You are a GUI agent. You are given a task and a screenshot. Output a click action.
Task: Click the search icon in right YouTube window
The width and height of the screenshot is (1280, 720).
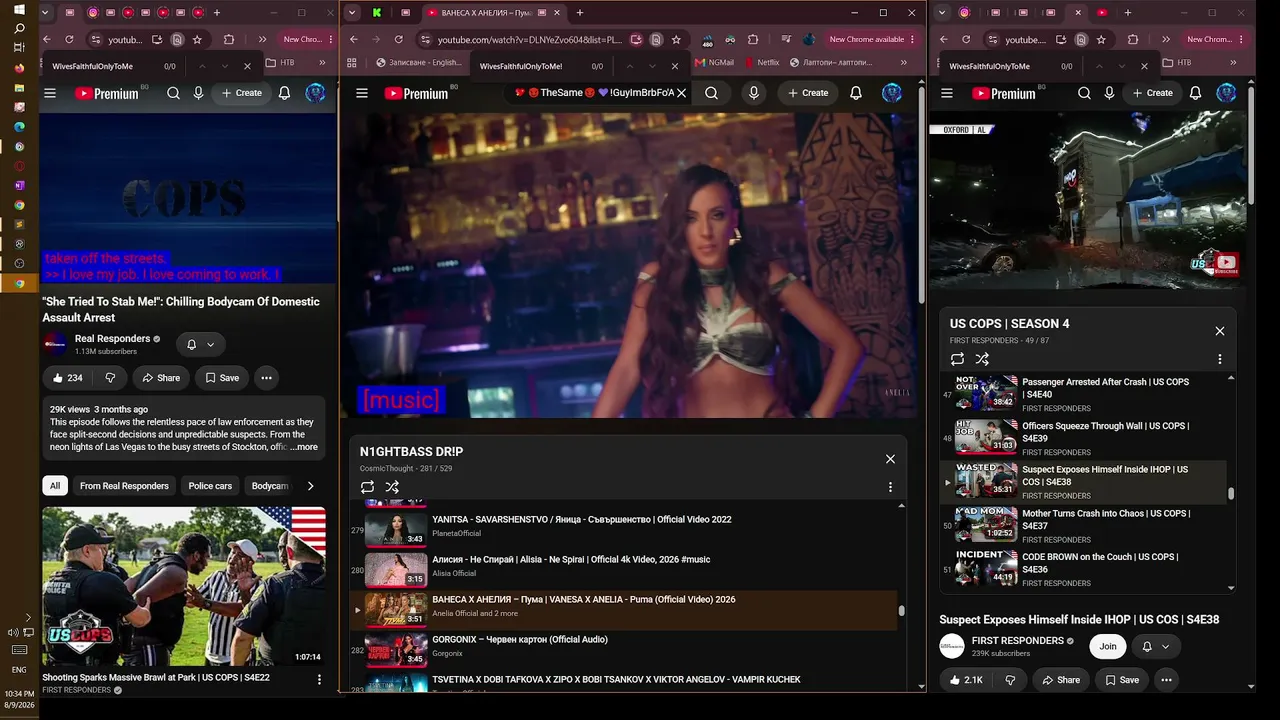point(1084,93)
